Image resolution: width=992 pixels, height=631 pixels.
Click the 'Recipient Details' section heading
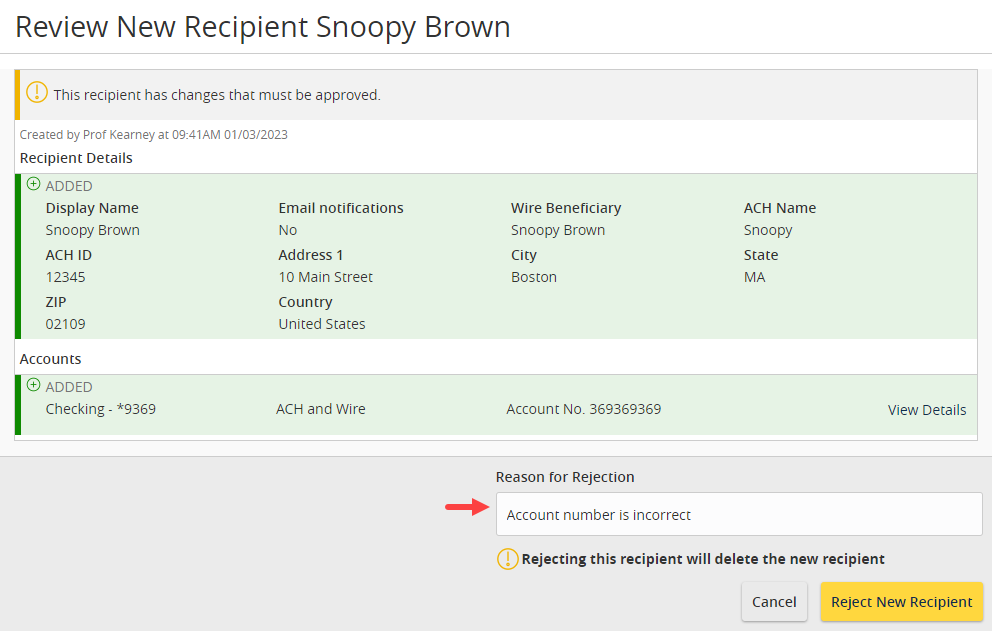pos(76,158)
